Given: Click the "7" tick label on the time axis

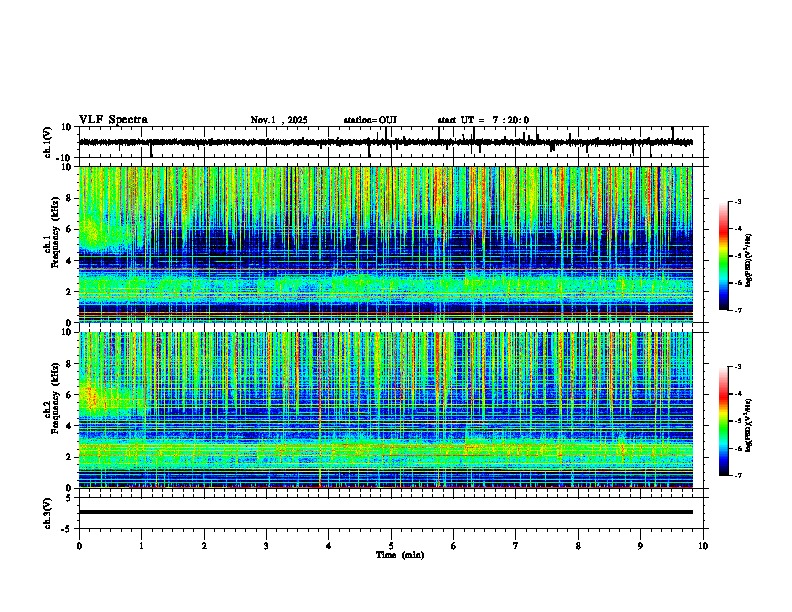Looking at the screenshot, I should tap(516, 546).
